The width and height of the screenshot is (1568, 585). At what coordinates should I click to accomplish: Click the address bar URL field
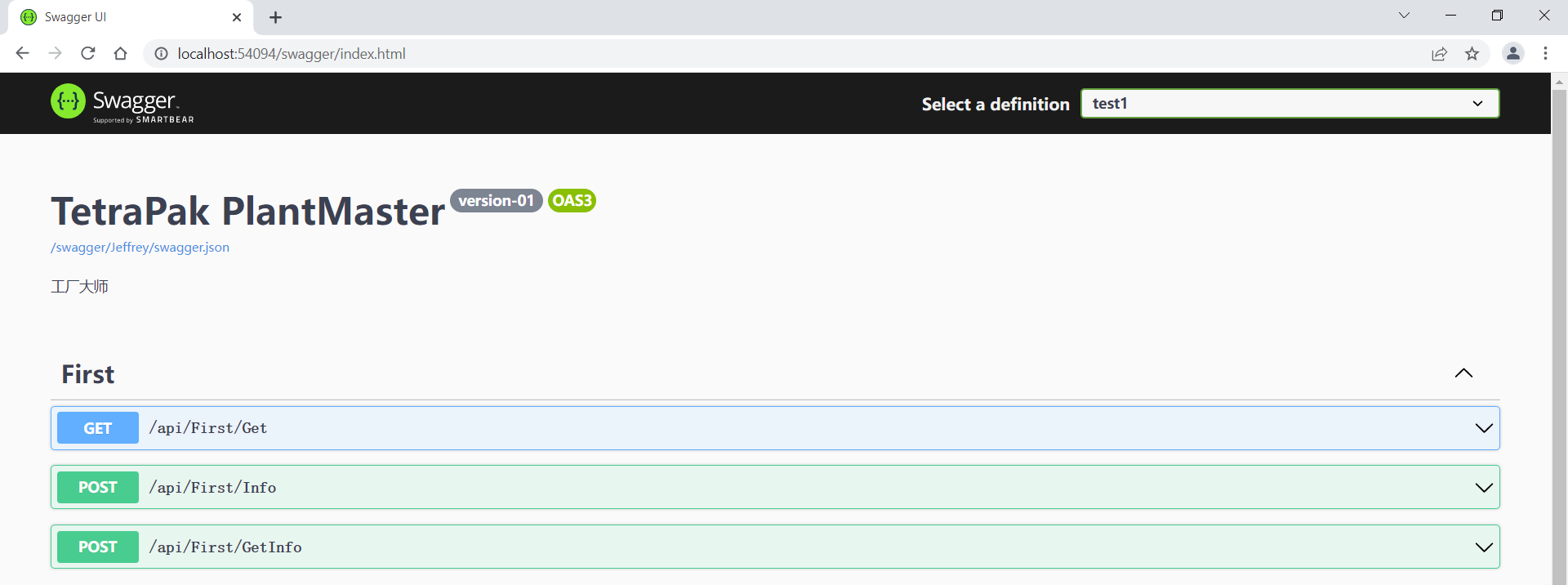coord(735,54)
